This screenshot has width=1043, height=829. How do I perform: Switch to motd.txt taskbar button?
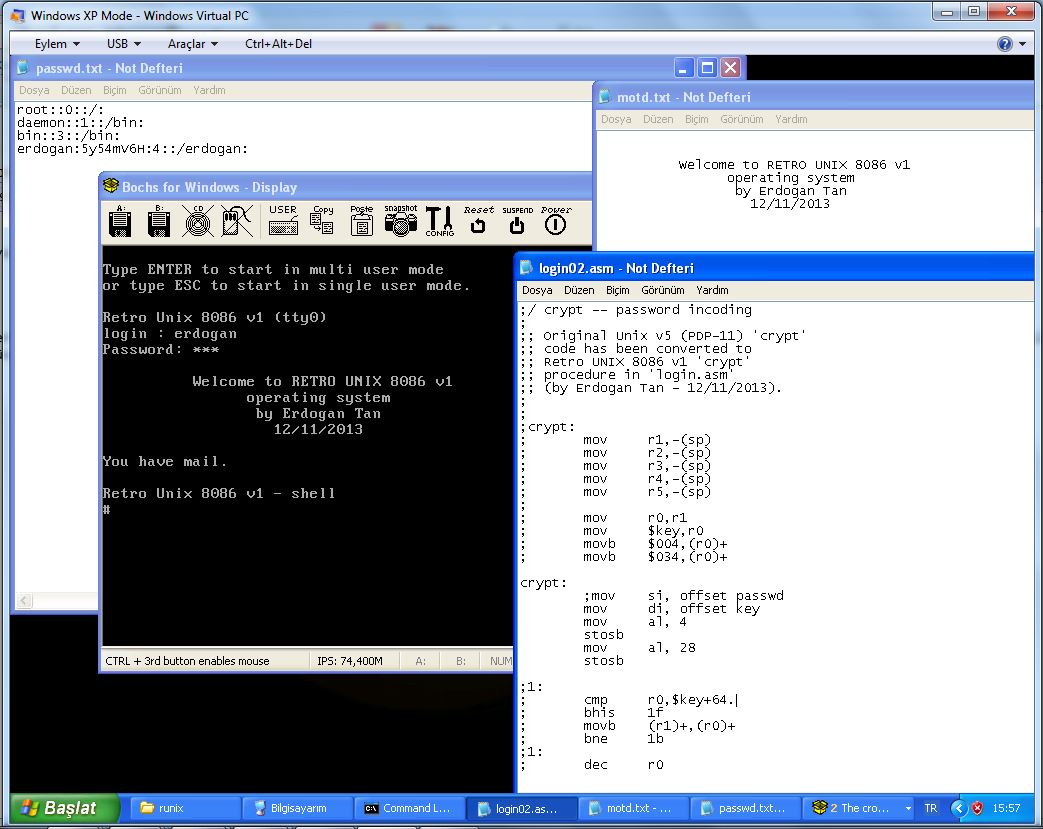click(633, 808)
